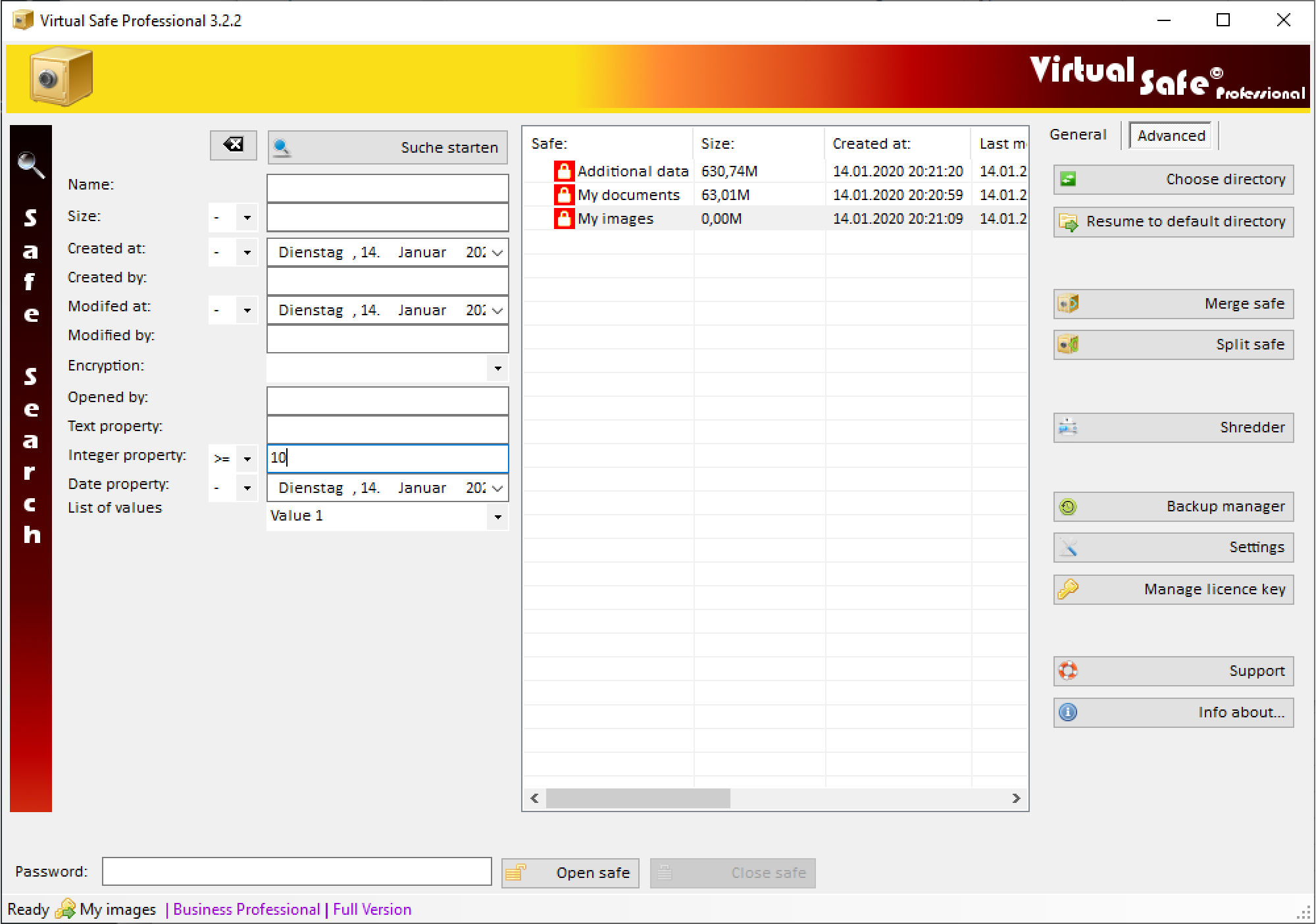Click the Manage licence key button

pos(1173,590)
